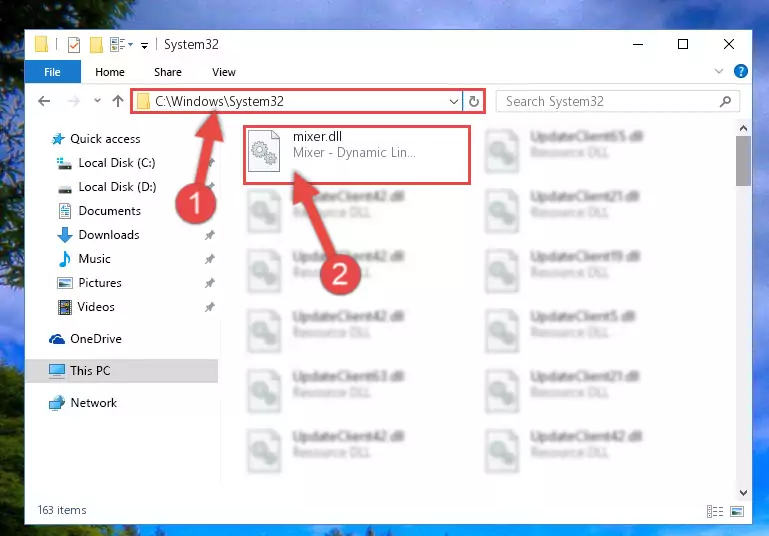Screen dimensions: 769x536
Task: Click the mixer.dll gear file icon
Action: click(264, 151)
